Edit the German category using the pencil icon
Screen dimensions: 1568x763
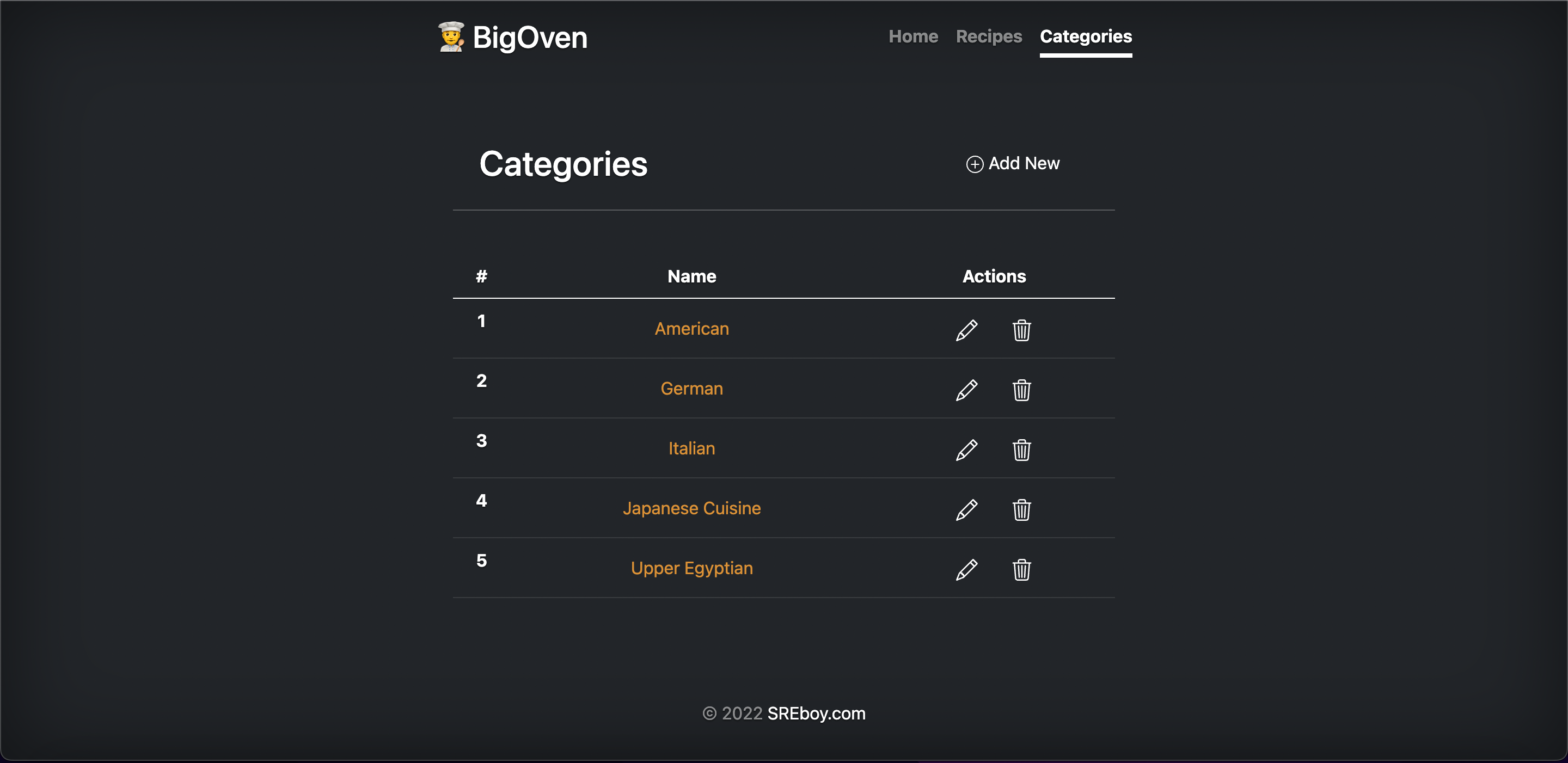tap(966, 390)
